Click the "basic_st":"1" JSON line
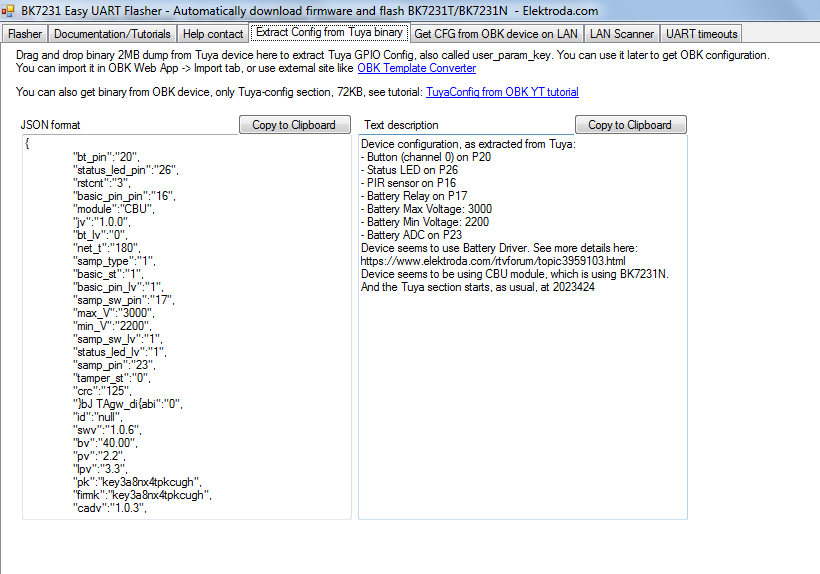Viewport: 820px width, 574px height. coord(108,274)
